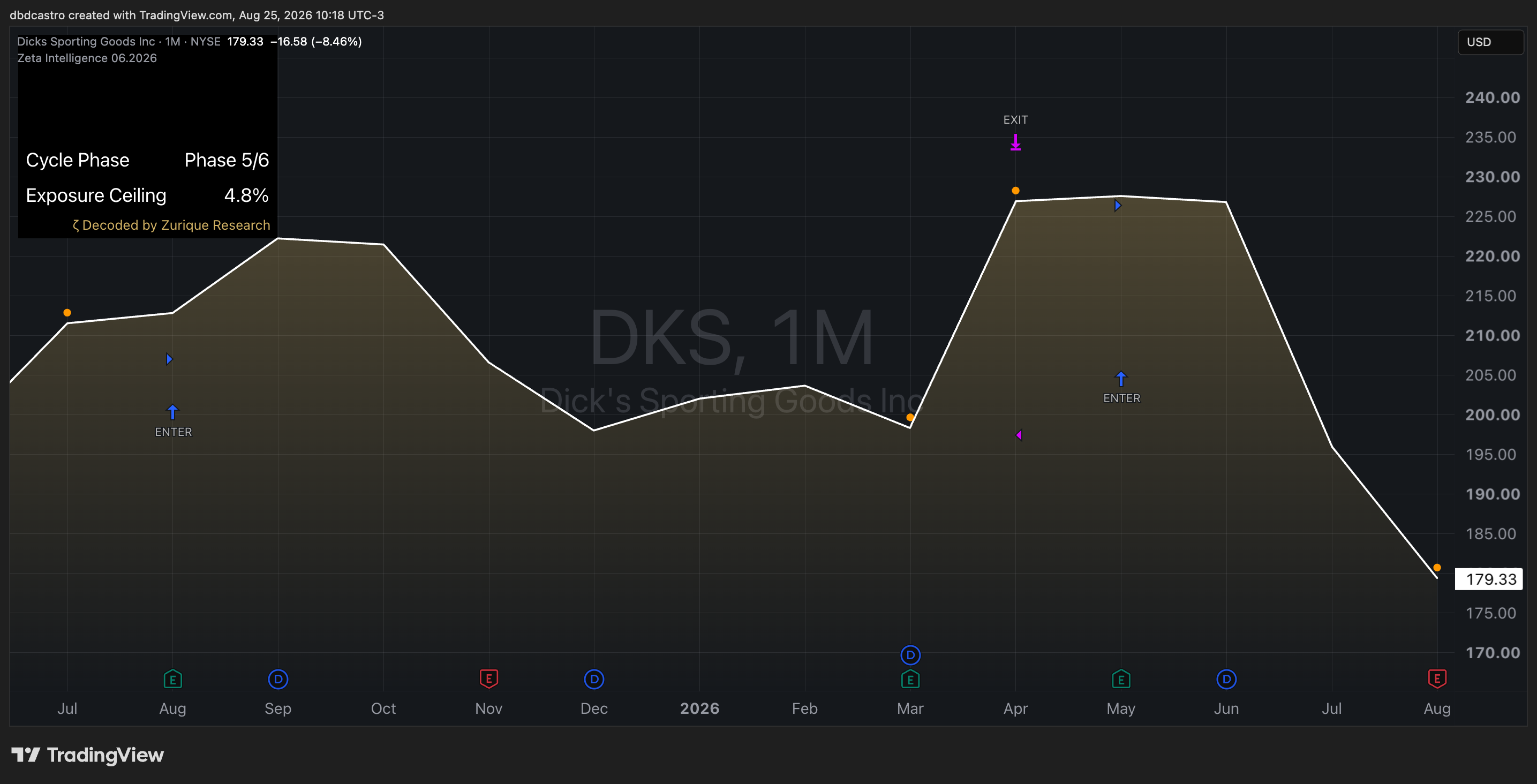Click the orange dot at the Apr peak
The height and width of the screenshot is (784, 1537).
coord(1015,190)
